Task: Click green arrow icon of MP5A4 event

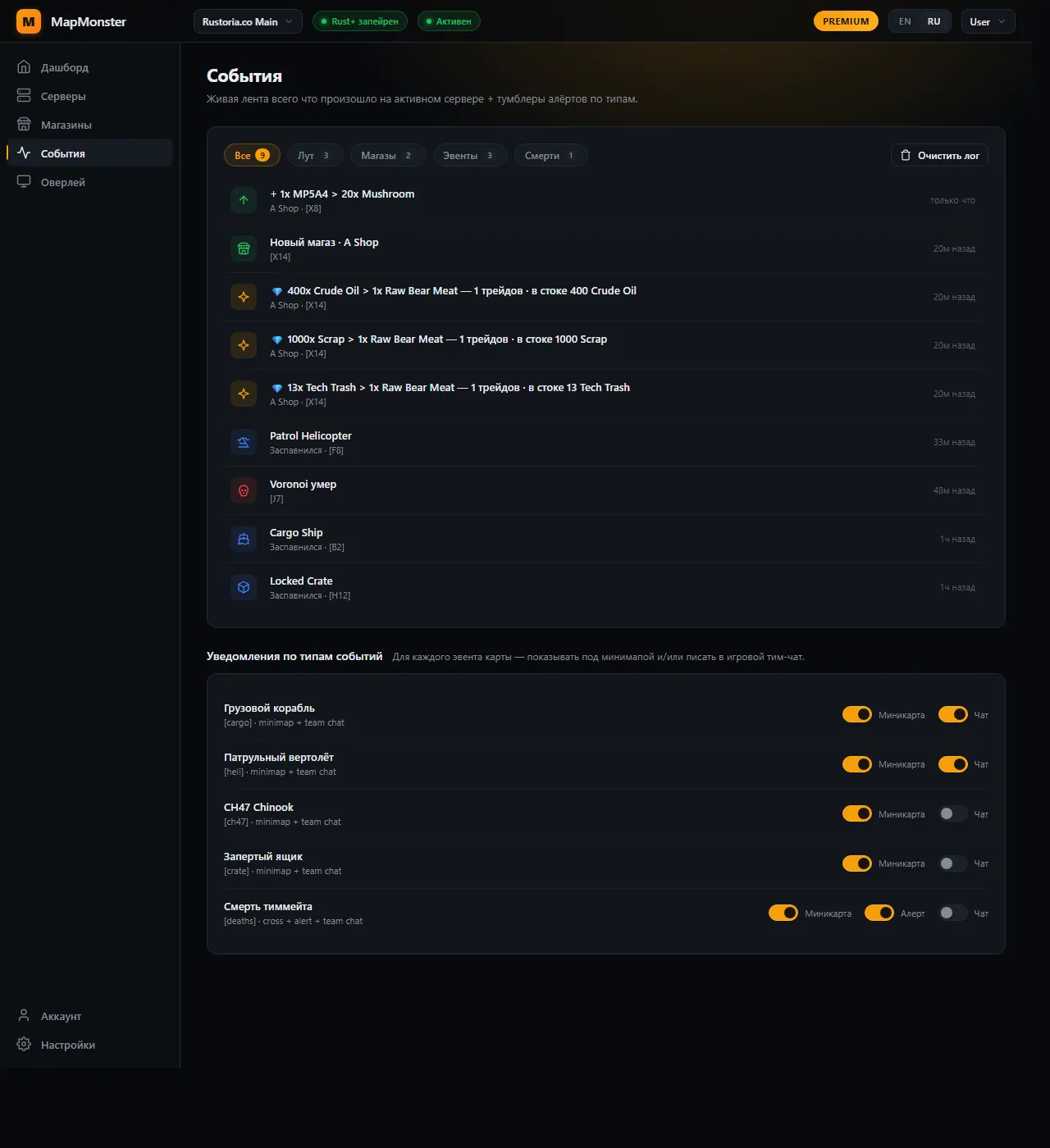Action: pyautogui.click(x=244, y=200)
